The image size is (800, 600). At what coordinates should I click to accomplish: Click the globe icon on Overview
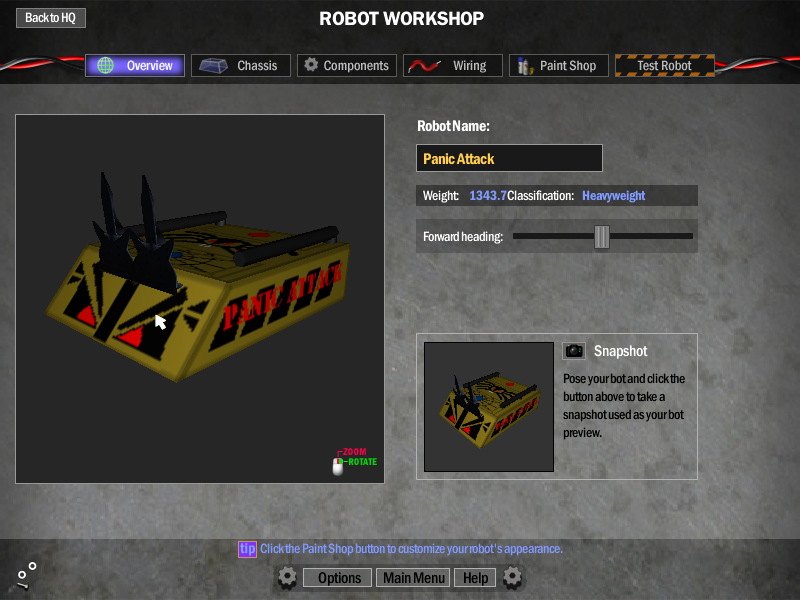point(106,65)
